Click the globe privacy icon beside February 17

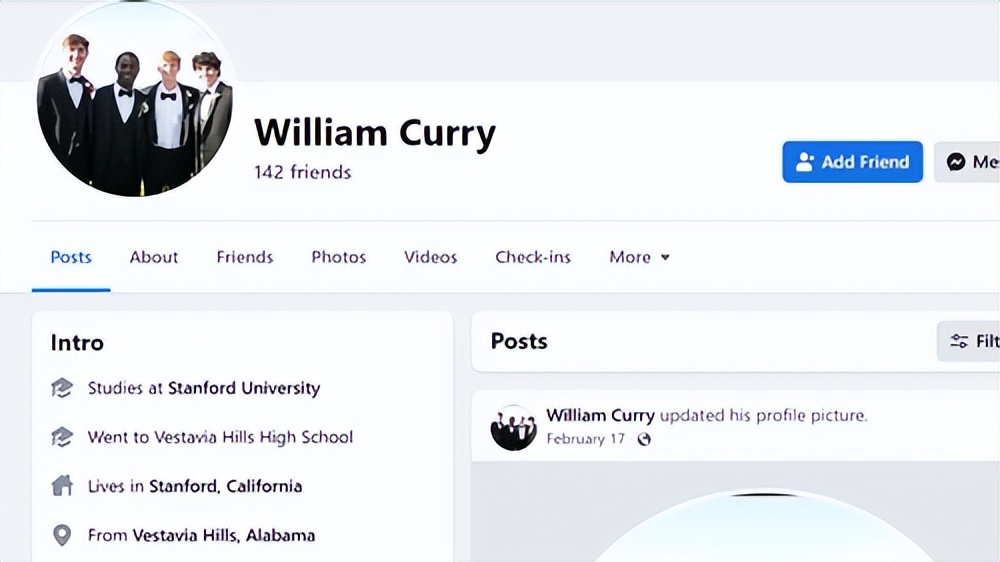tap(644, 439)
